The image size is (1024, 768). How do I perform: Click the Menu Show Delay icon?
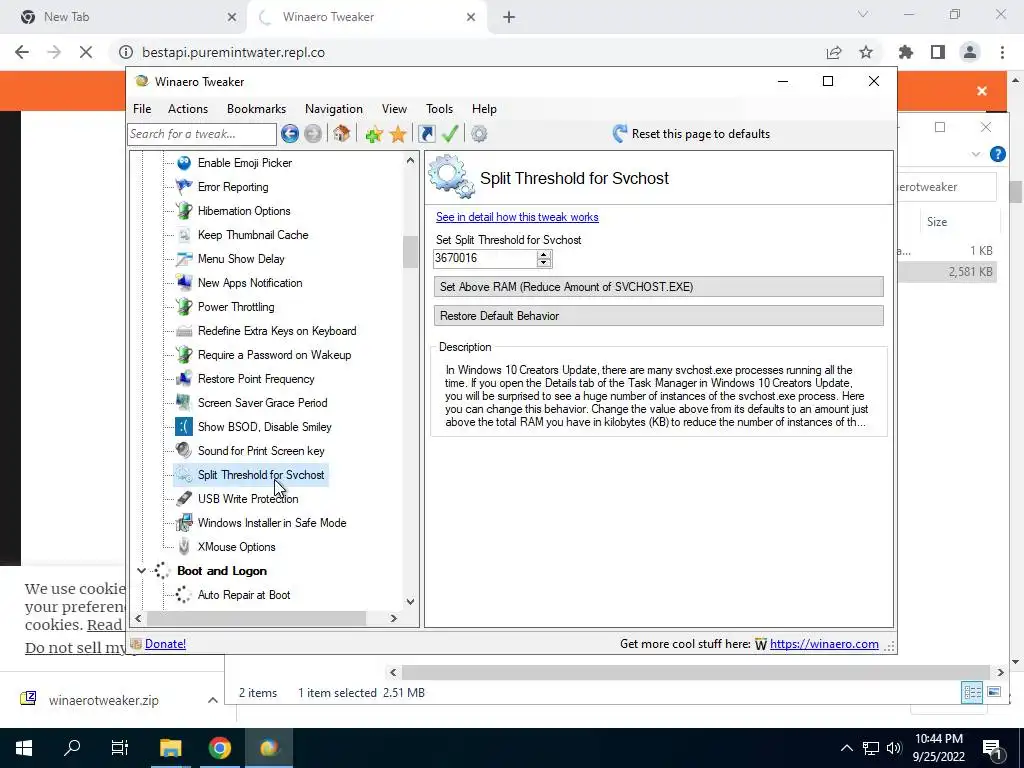[x=184, y=259]
